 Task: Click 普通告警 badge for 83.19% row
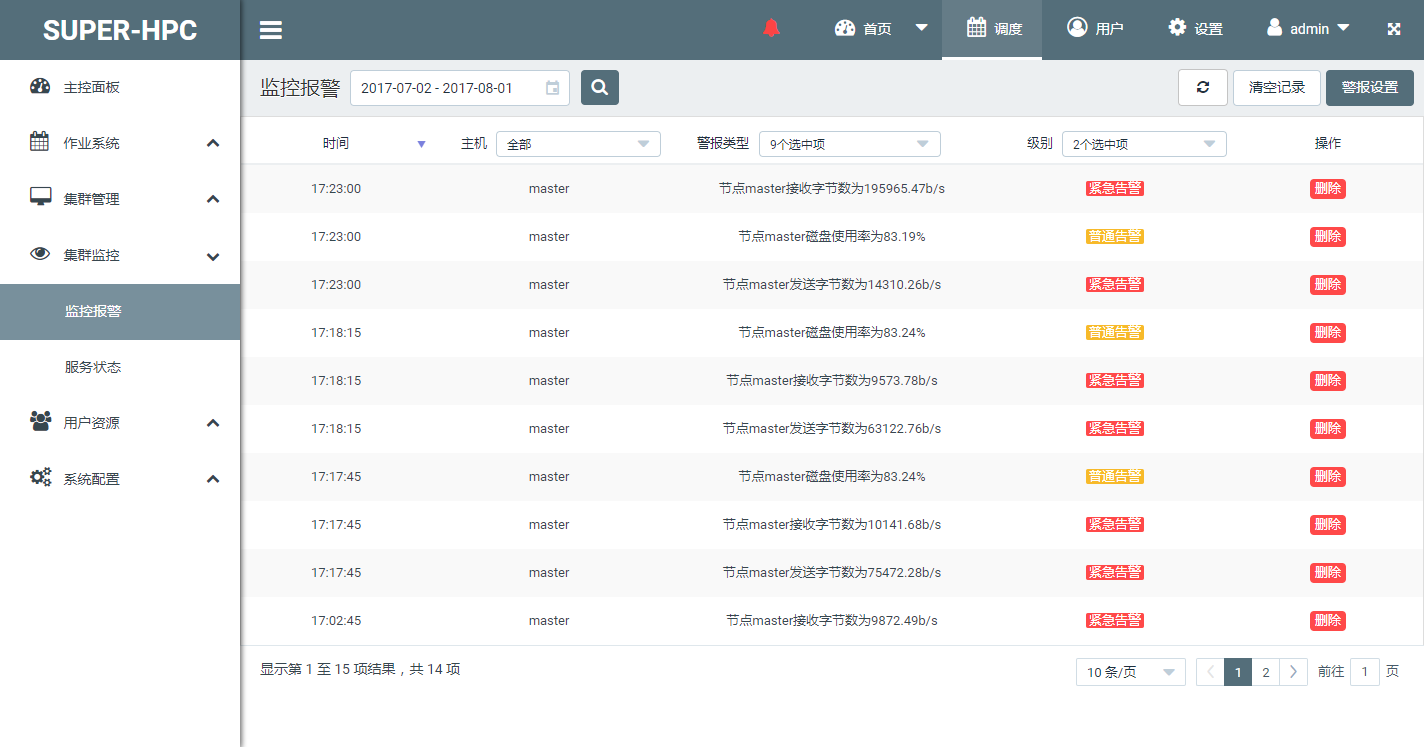tap(1114, 236)
